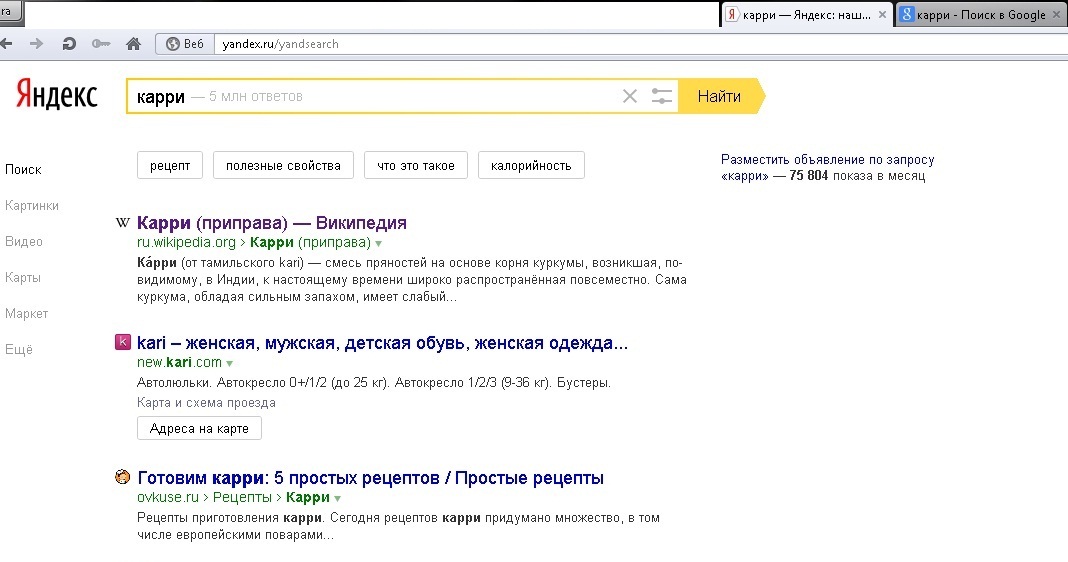The image size is (1068, 562).
Task: Expand the ovkuse.ru result dropdown arrow
Action: pyautogui.click(x=338, y=498)
